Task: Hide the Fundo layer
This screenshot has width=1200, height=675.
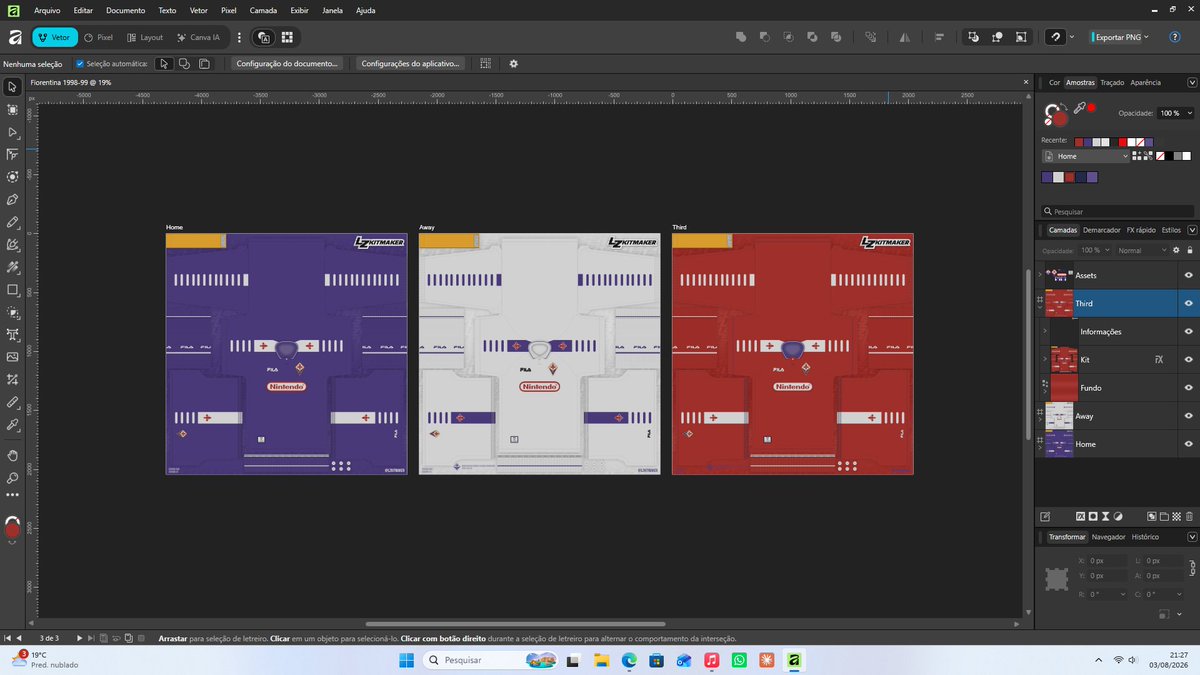Action: [1188, 387]
